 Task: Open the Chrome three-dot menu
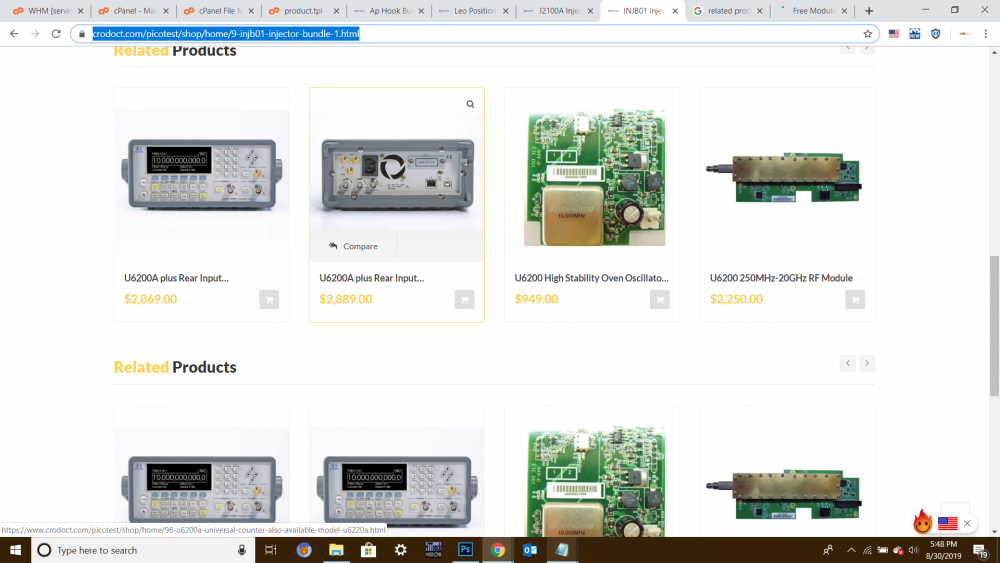pos(985,34)
